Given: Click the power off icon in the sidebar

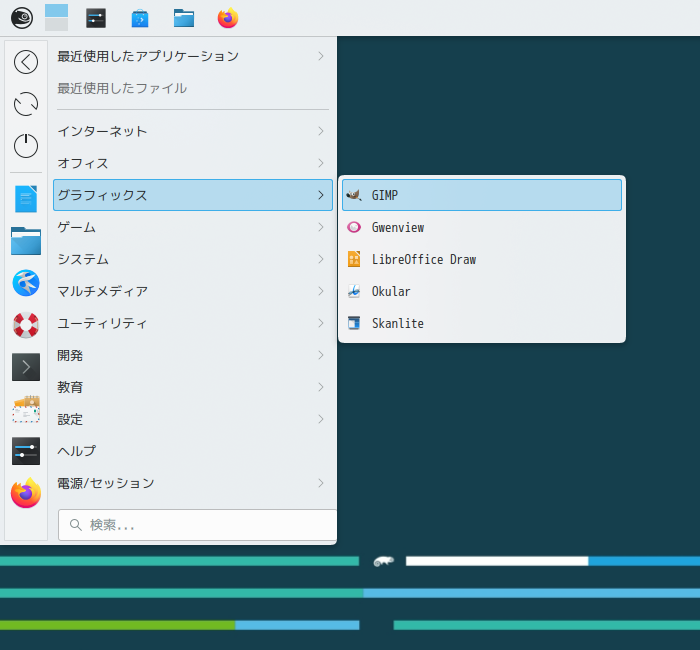Looking at the screenshot, I should [26, 146].
